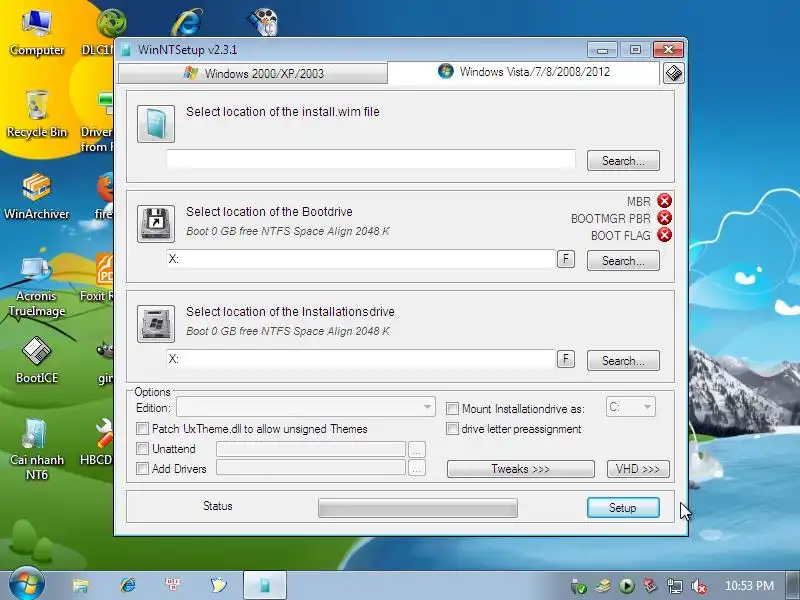Open BootICE desktop shortcut
Viewport: 800px width, 600px height.
(x=37, y=360)
